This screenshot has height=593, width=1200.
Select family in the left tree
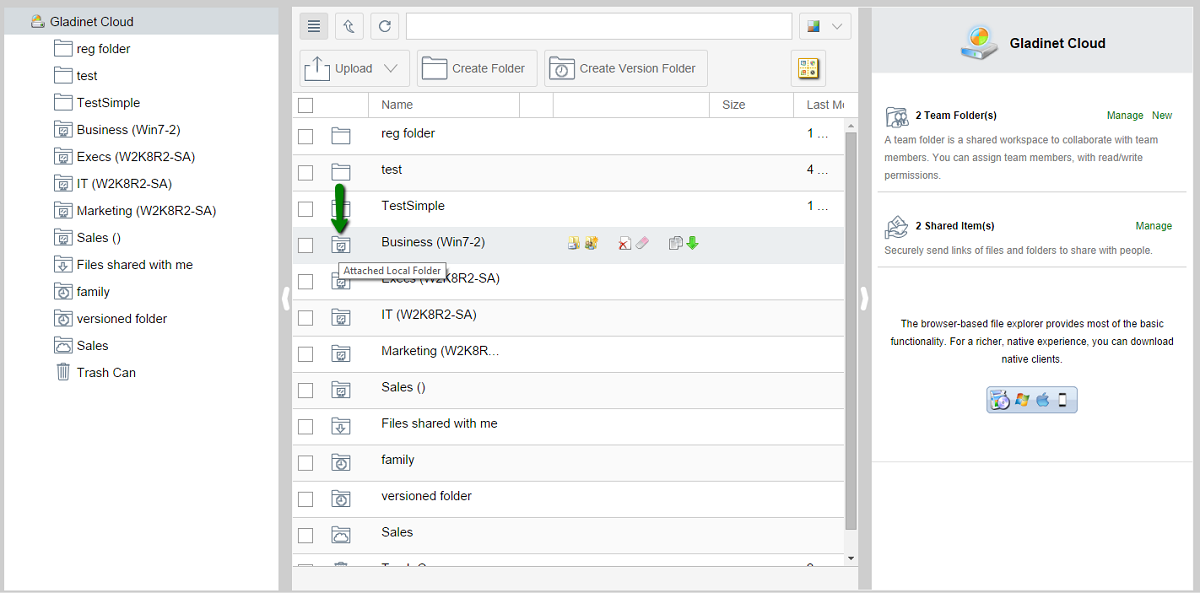click(93, 291)
